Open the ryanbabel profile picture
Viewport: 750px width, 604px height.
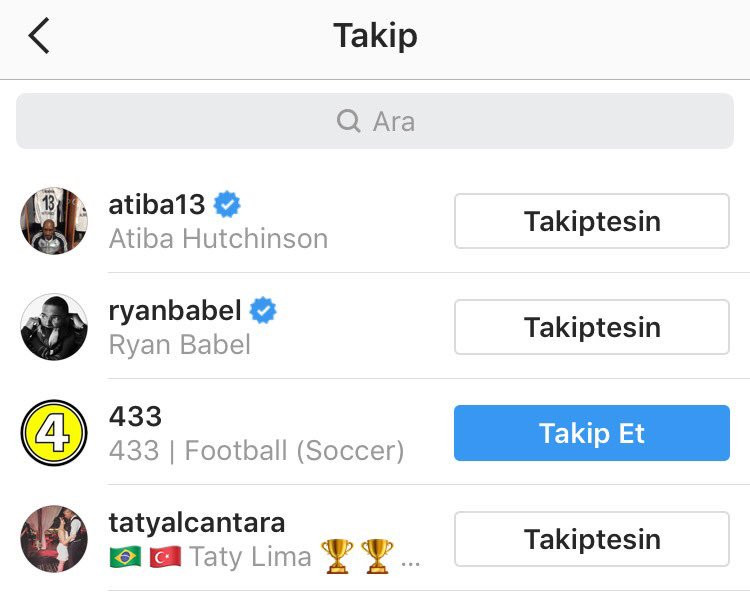coord(54,327)
